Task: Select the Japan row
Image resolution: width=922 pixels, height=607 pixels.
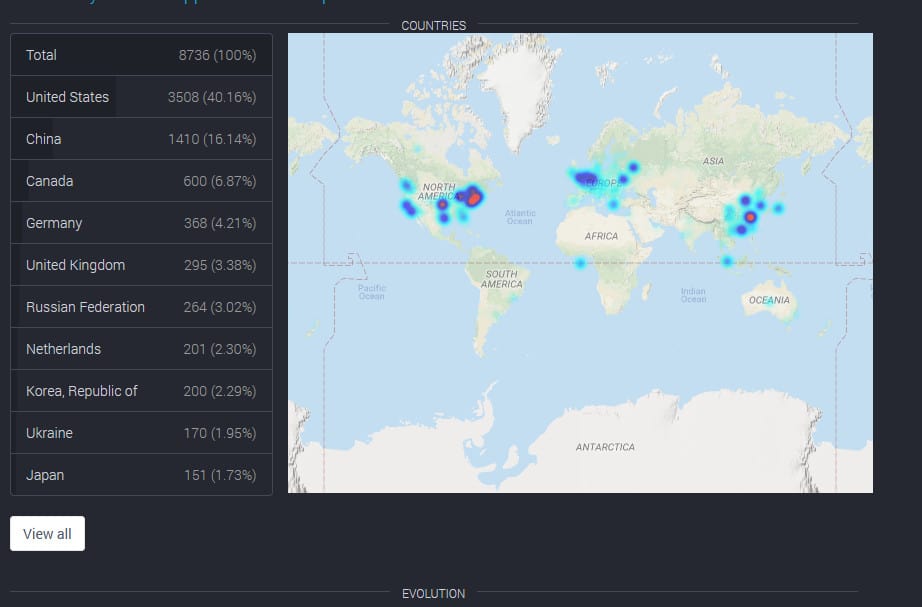Action: point(141,475)
